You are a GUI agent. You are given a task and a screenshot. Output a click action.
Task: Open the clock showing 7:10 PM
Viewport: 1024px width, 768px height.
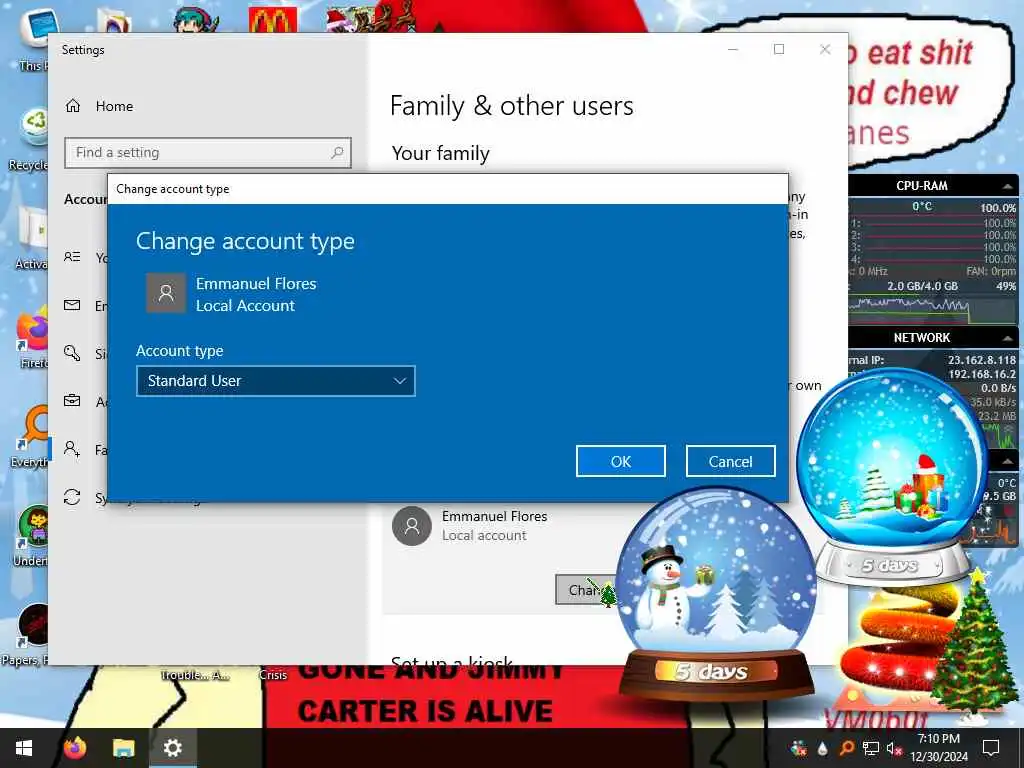click(x=938, y=748)
